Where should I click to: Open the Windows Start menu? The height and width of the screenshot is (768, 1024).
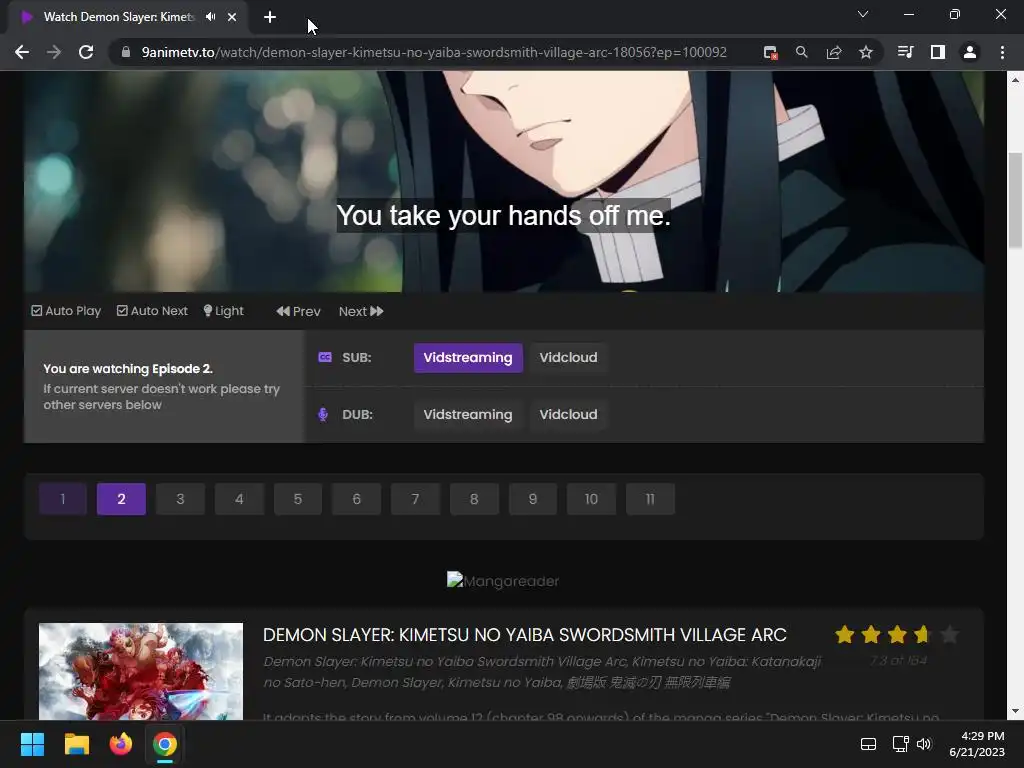pyautogui.click(x=32, y=744)
